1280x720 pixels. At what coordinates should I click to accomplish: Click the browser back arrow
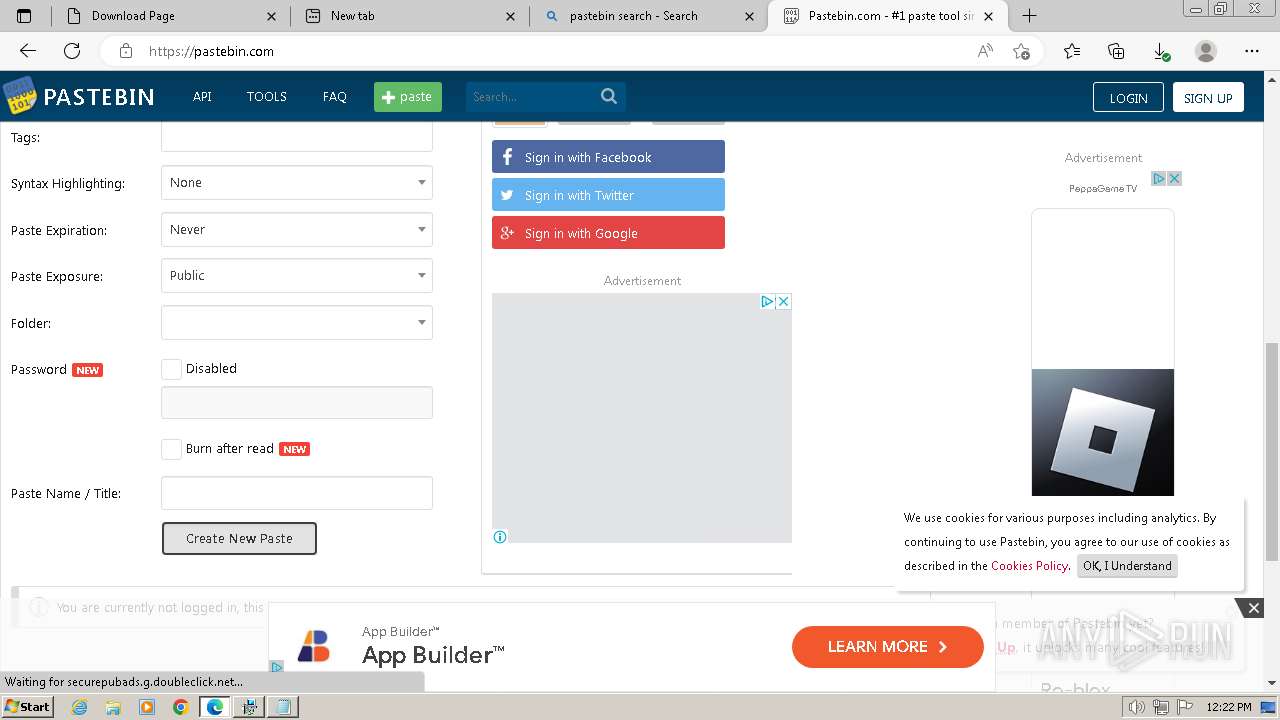pyautogui.click(x=28, y=51)
